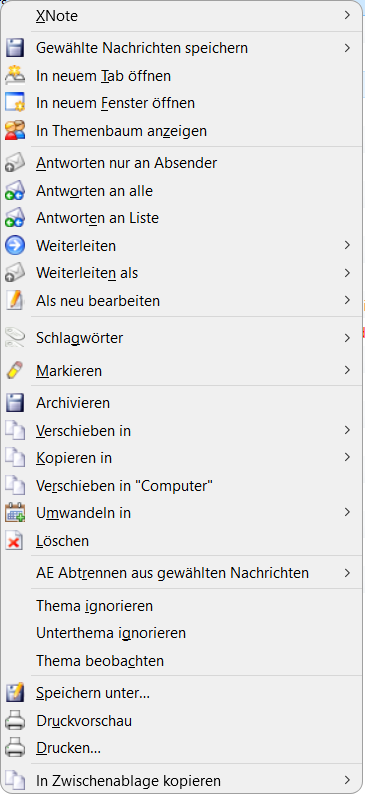Screen dimensions: 365x798
Task: Click the tag icon beside Schlagwörter
Action: pos(15,338)
